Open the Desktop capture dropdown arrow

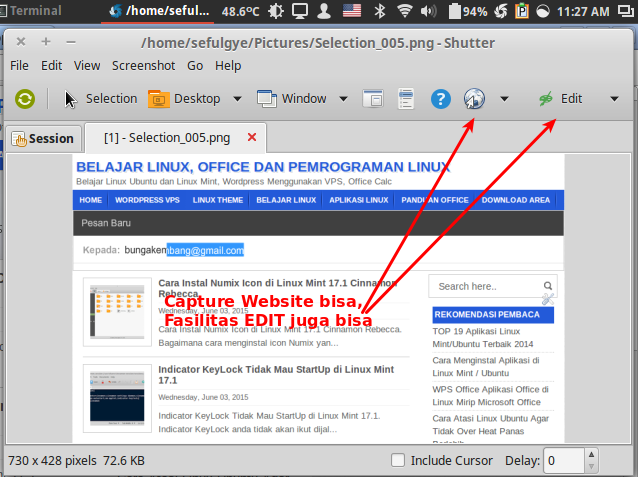point(237,99)
